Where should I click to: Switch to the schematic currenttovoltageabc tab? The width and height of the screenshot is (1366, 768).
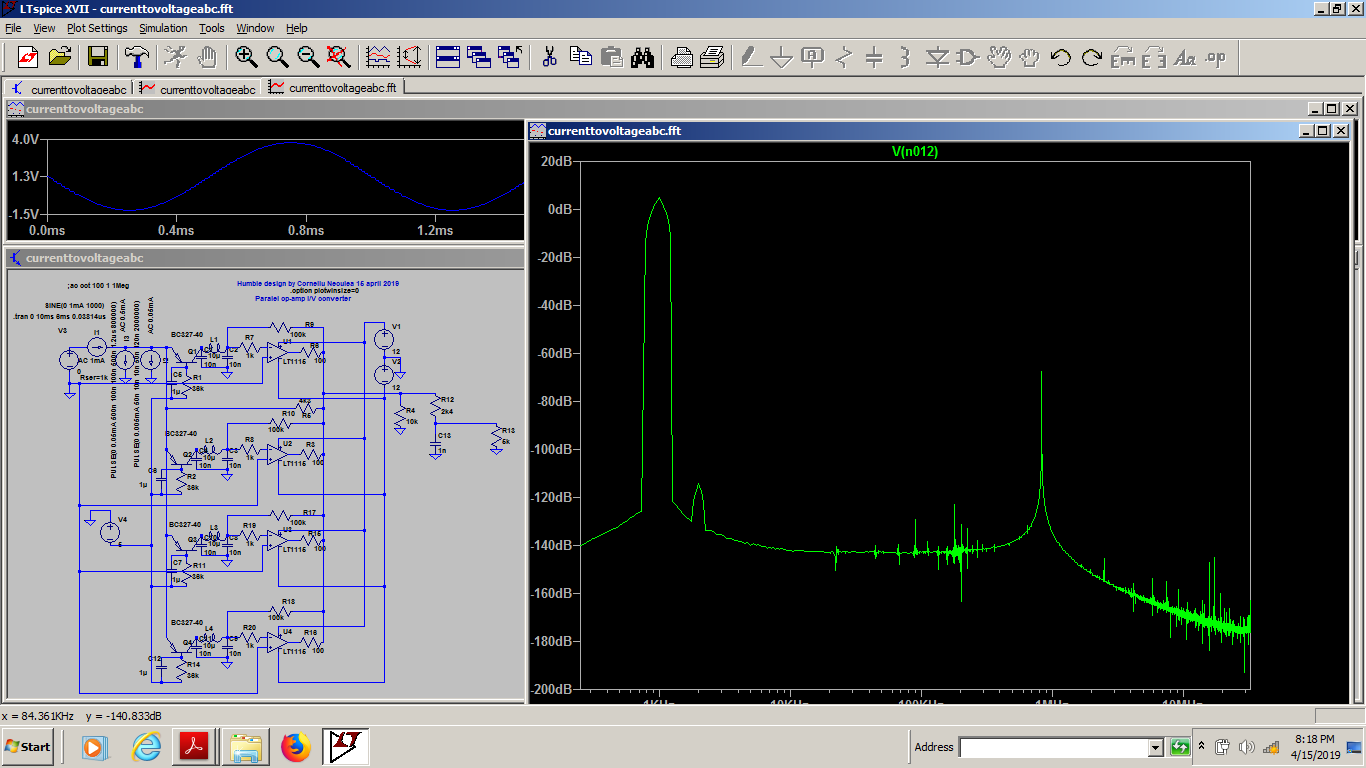pos(68,88)
